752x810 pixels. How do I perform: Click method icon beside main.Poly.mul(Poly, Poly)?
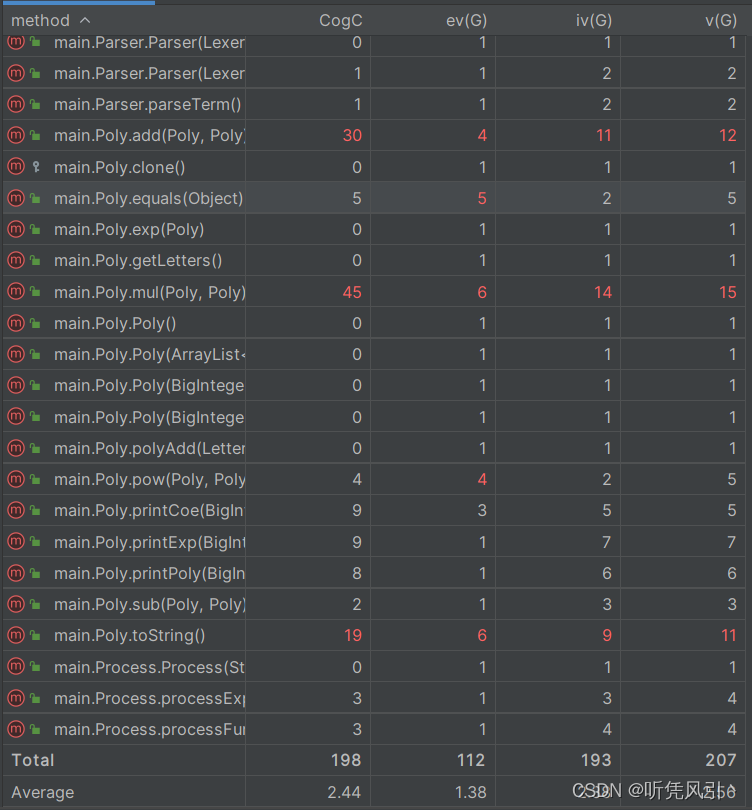(x=16, y=292)
